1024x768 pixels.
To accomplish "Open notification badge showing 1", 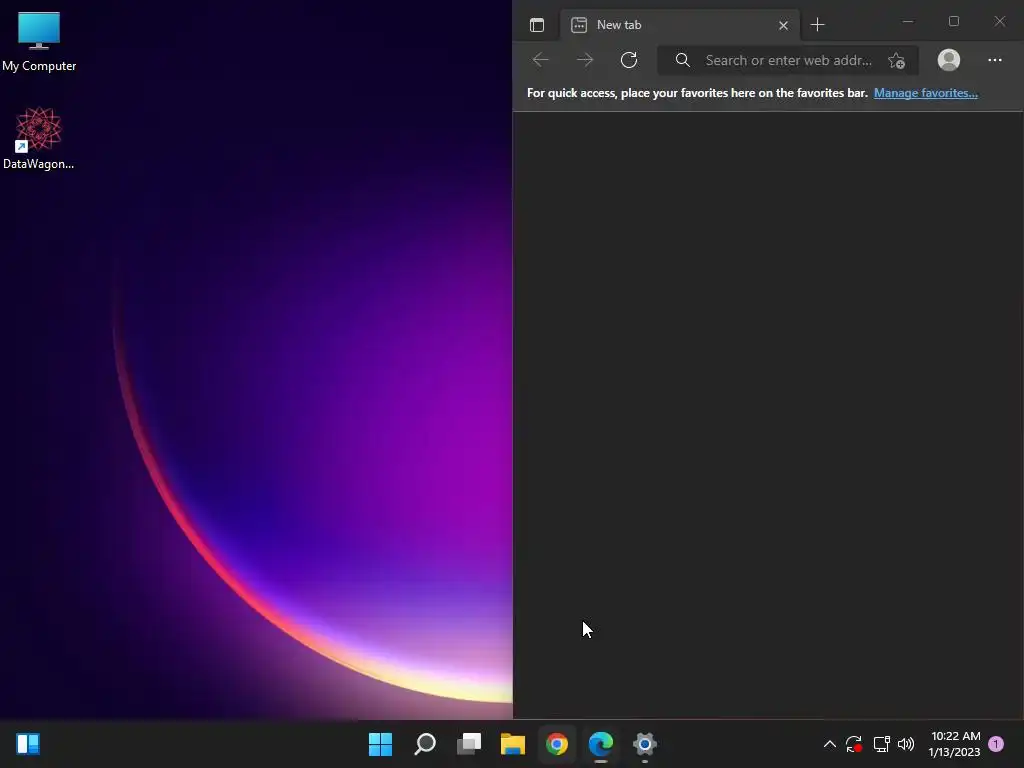I will [x=996, y=744].
